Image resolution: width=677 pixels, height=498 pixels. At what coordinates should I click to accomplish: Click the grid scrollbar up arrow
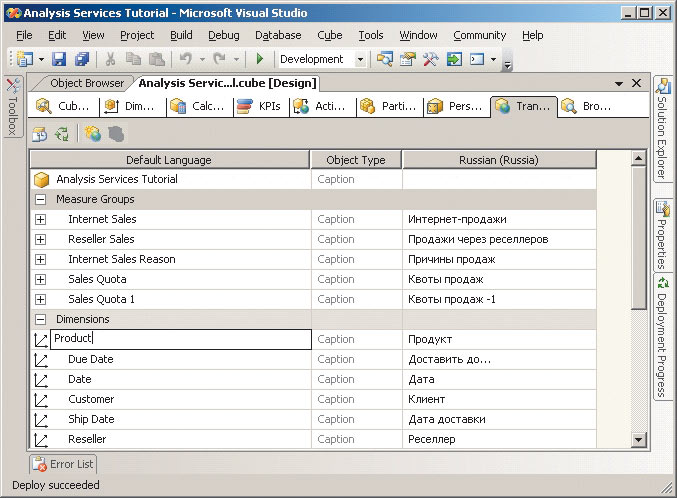pos(638,159)
